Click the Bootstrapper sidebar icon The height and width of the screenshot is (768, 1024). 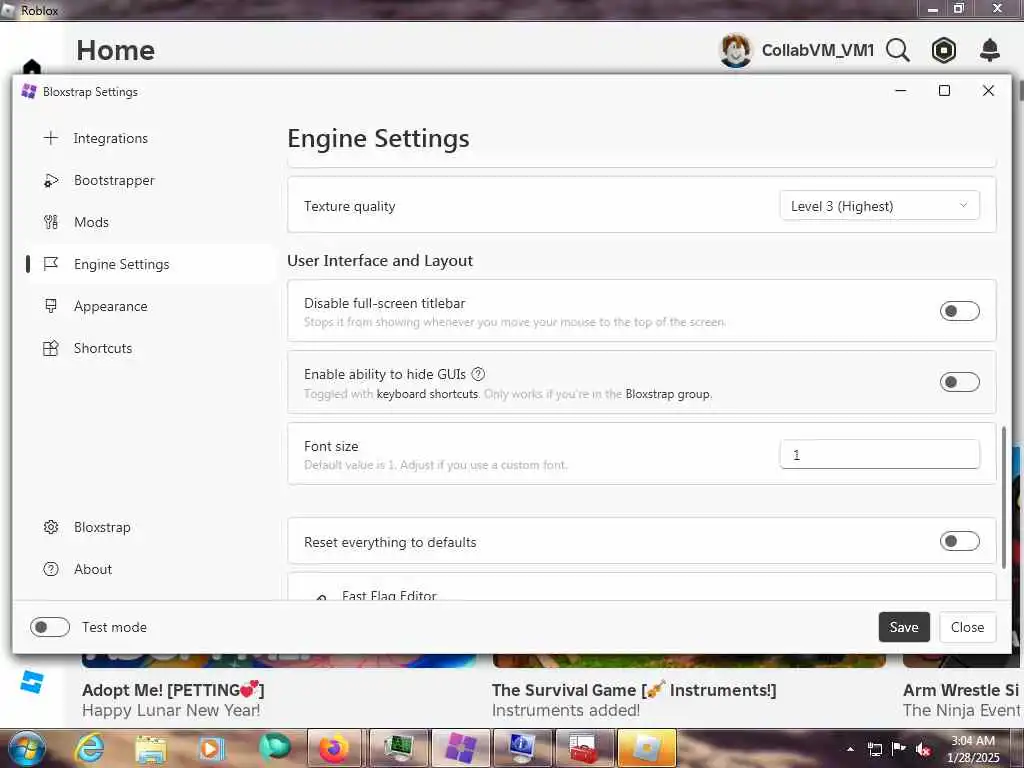click(x=50, y=180)
